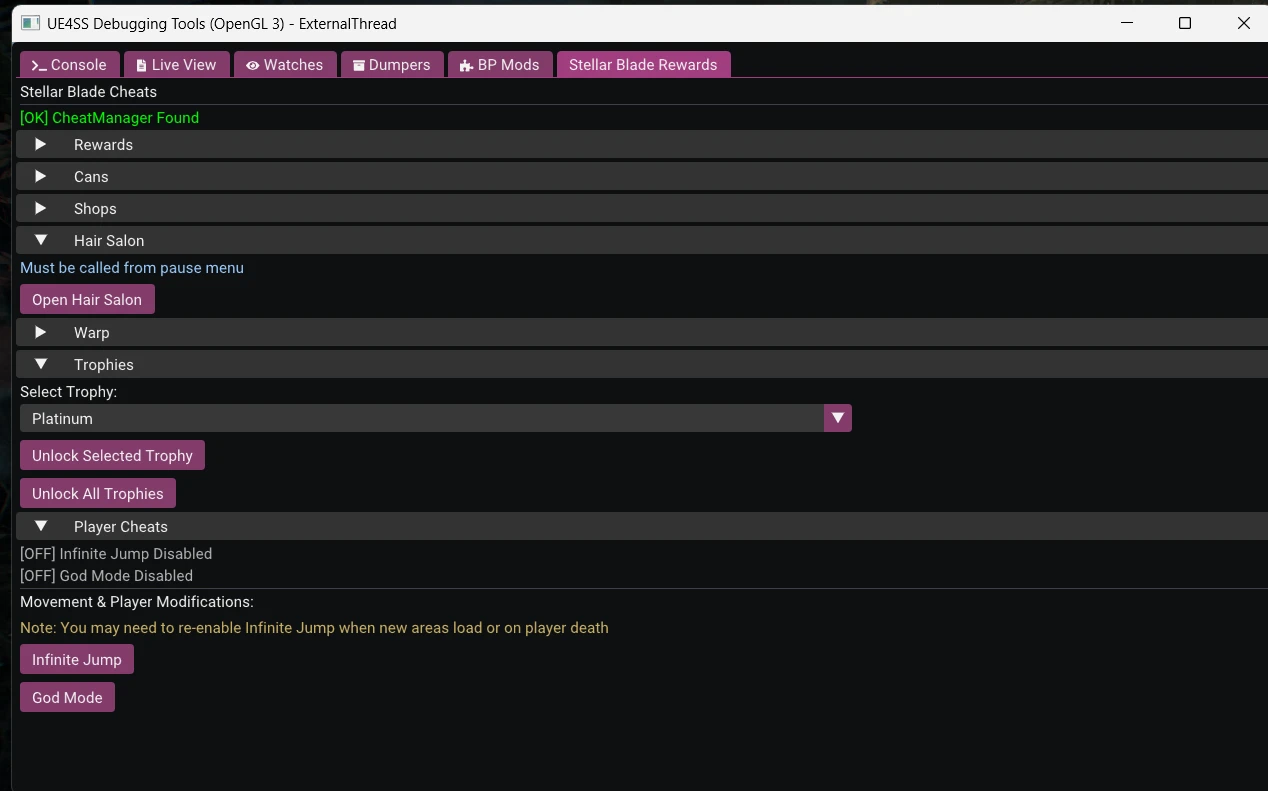Screen dimensions: 1268x791
Task: Click the Unlock All Trophies button
Action: click(x=97, y=492)
